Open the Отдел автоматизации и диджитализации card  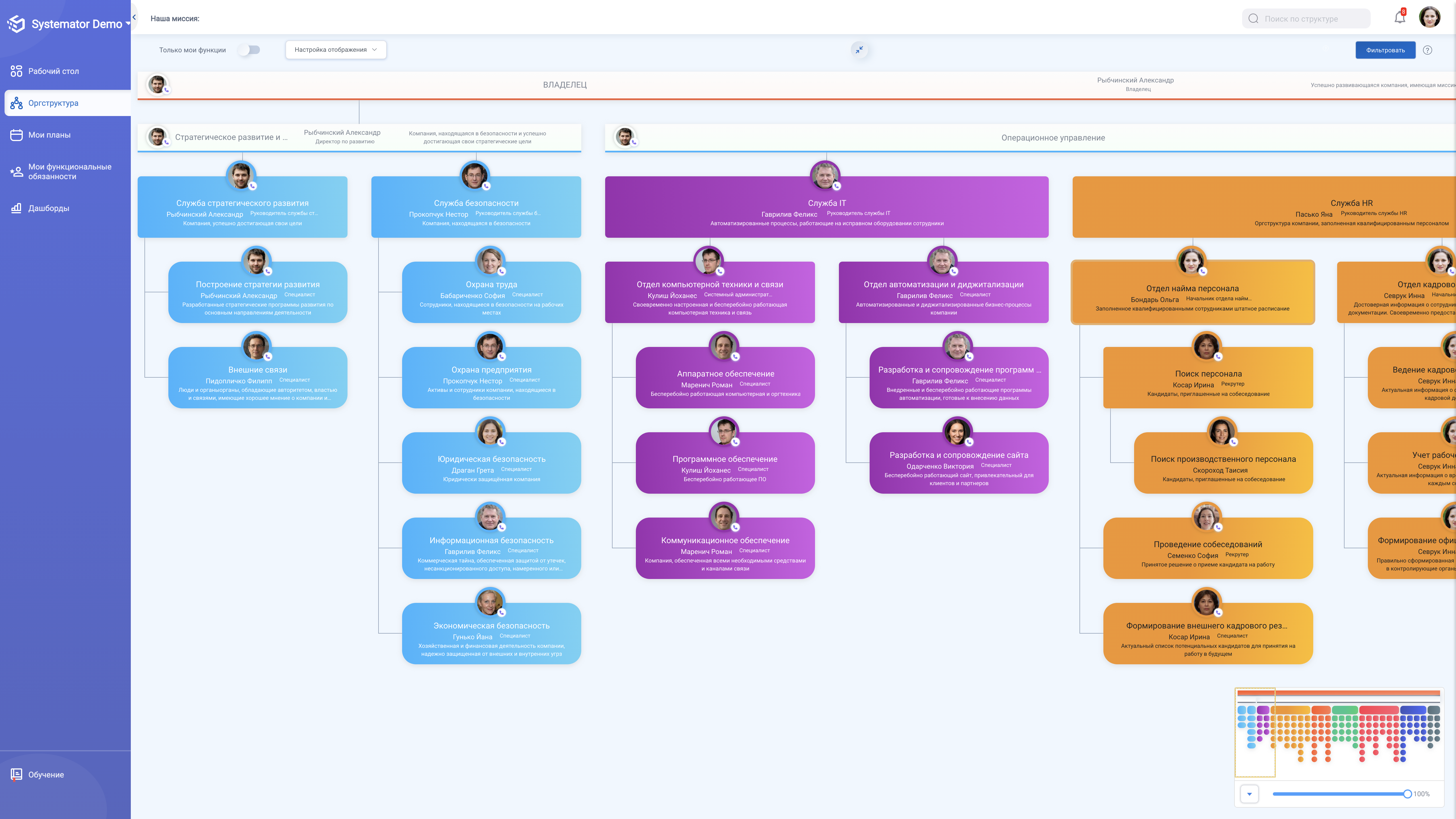pos(943,293)
